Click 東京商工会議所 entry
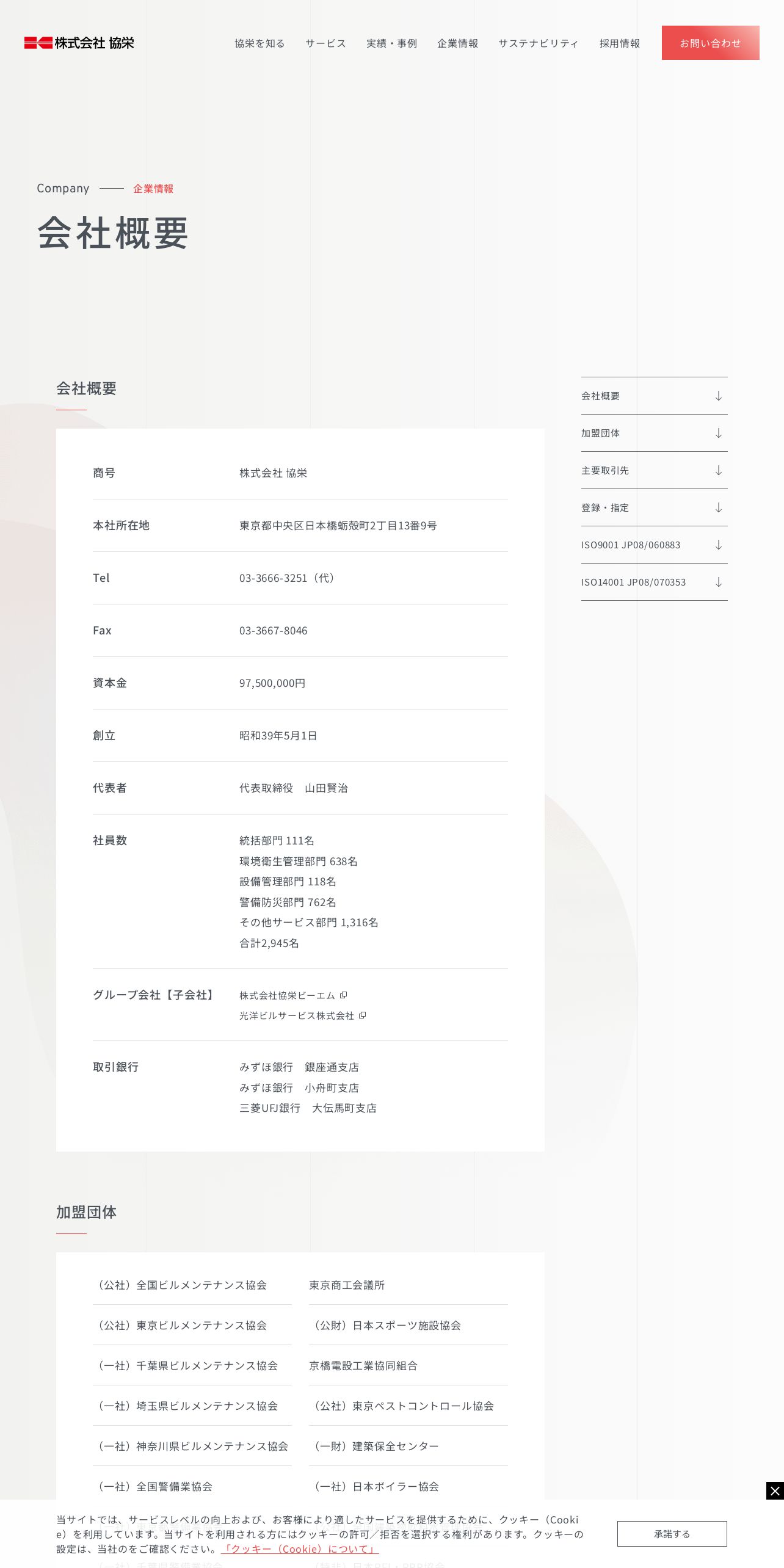Viewport: 784px width, 1568px height. point(347,1285)
